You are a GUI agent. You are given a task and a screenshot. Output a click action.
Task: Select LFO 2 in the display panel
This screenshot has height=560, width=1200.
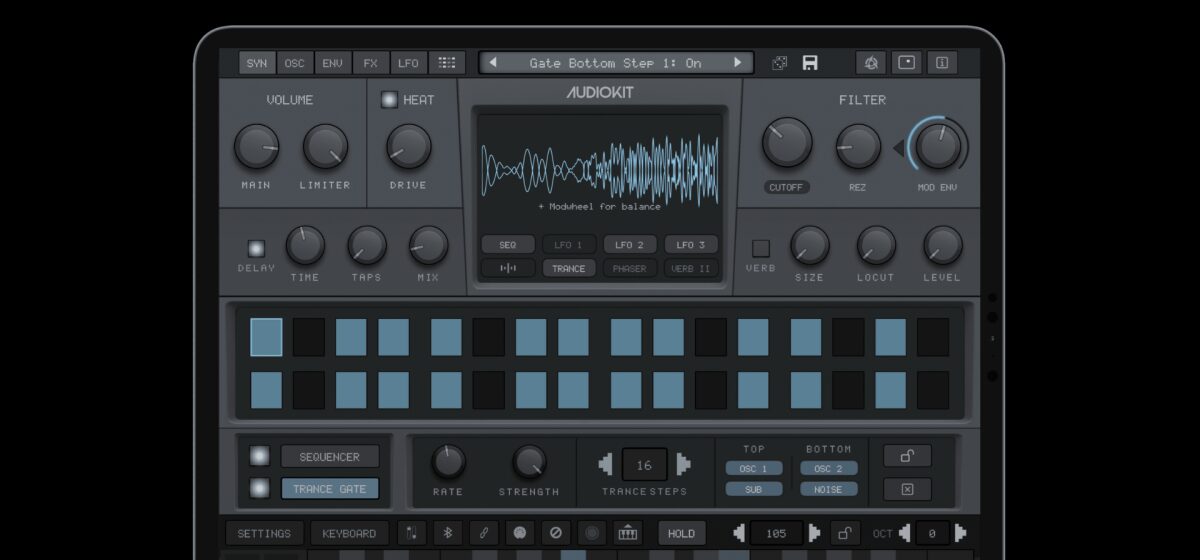(630, 244)
